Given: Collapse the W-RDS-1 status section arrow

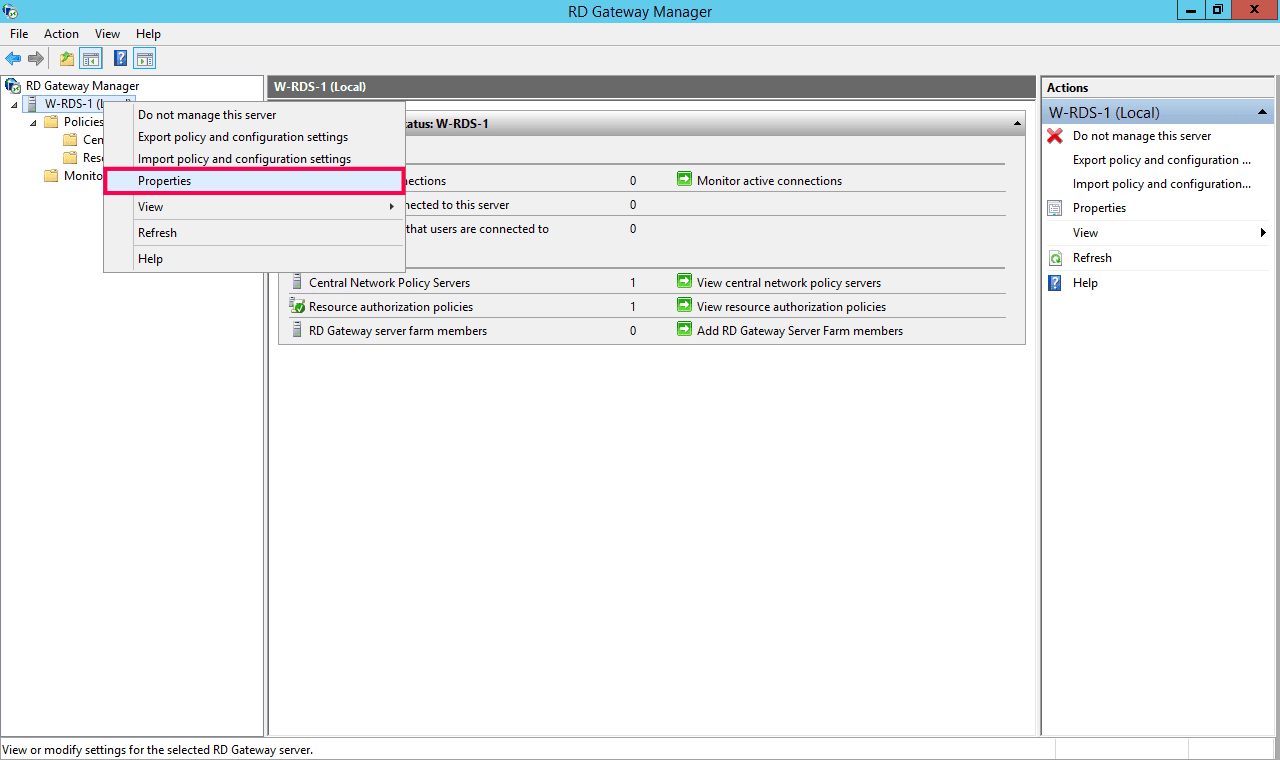Looking at the screenshot, I should [x=1018, y=124].
